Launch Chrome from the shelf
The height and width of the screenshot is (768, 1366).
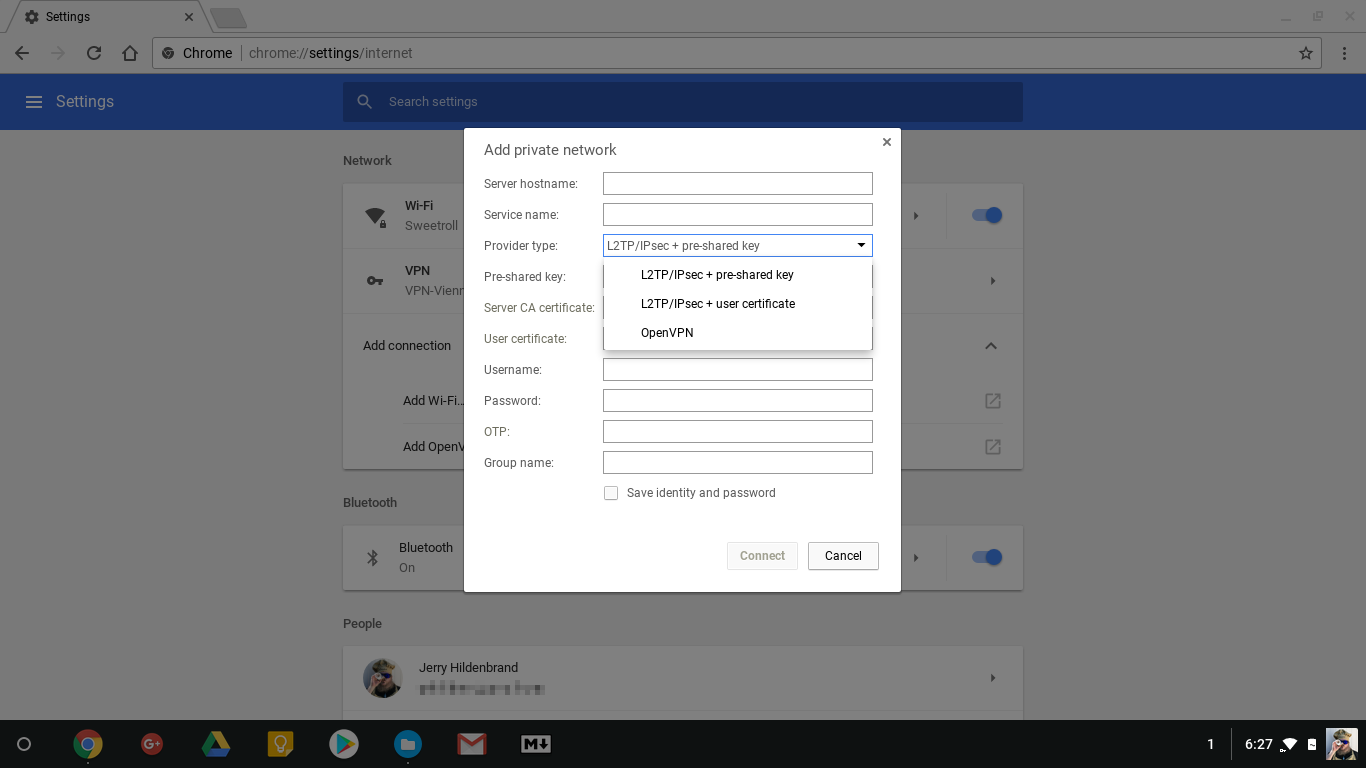coord(88,744)
